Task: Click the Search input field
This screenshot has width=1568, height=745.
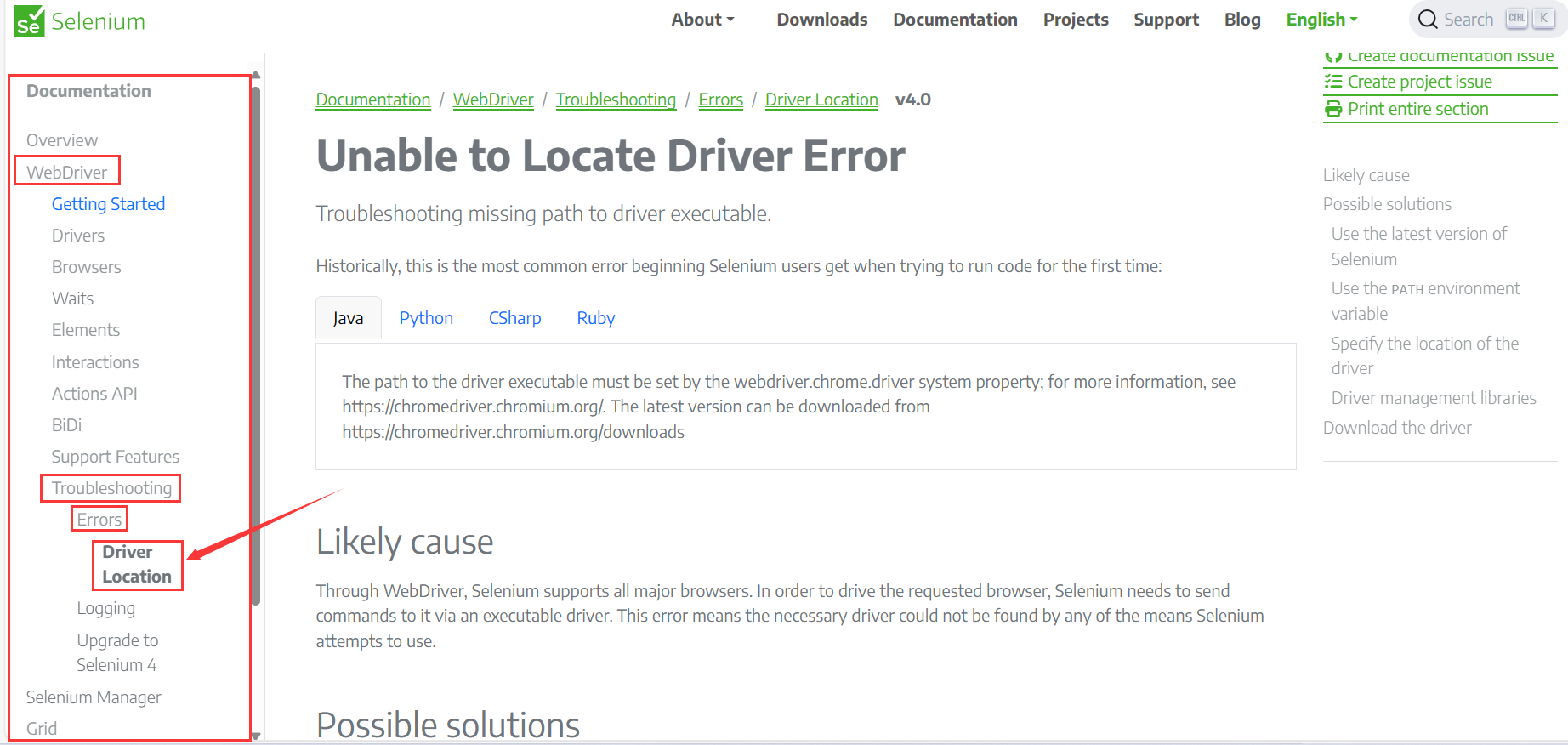Action: pyautogui.click(x=1487, y=20)
